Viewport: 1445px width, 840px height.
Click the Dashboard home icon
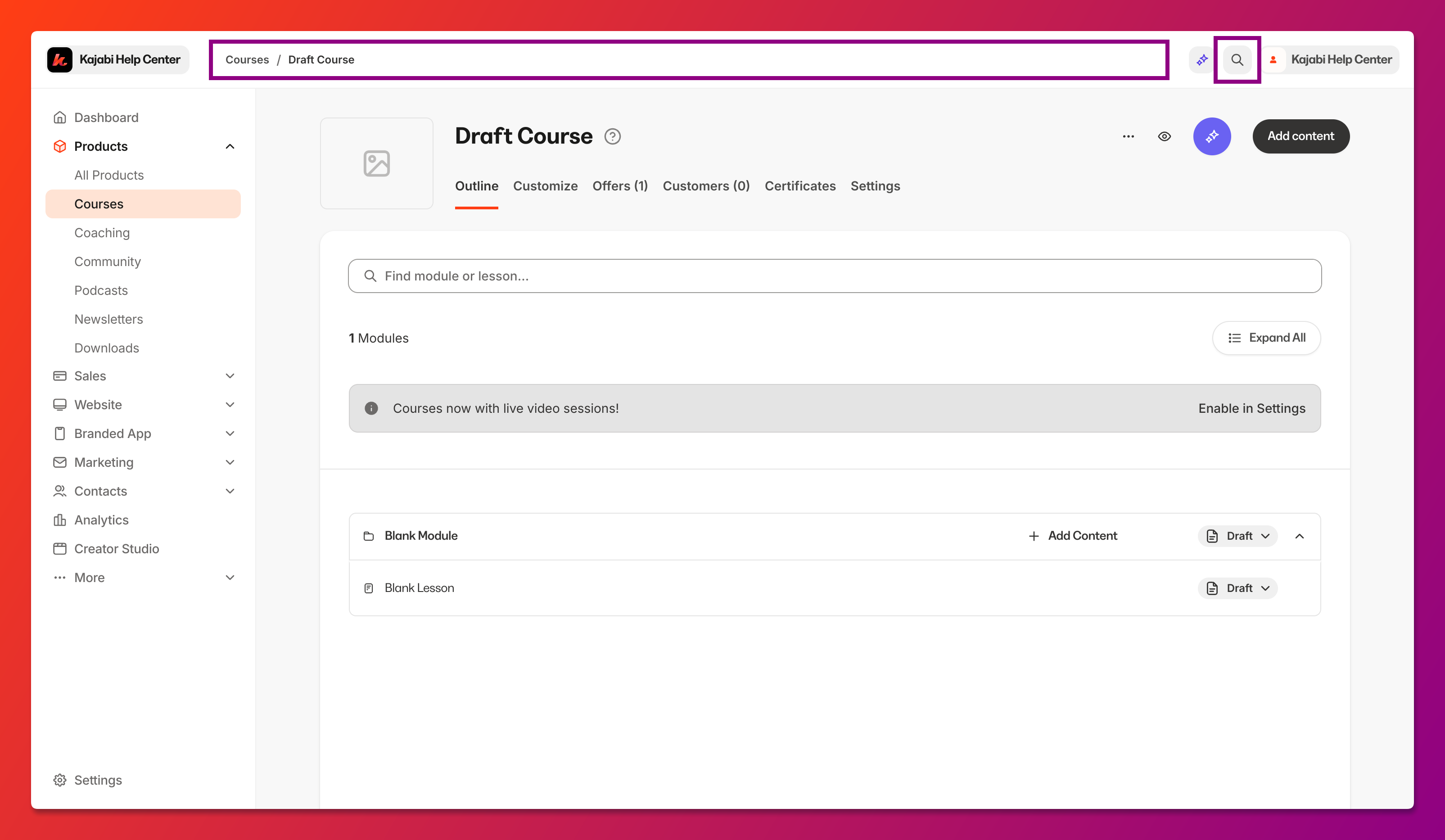click(x=59, y=117)
